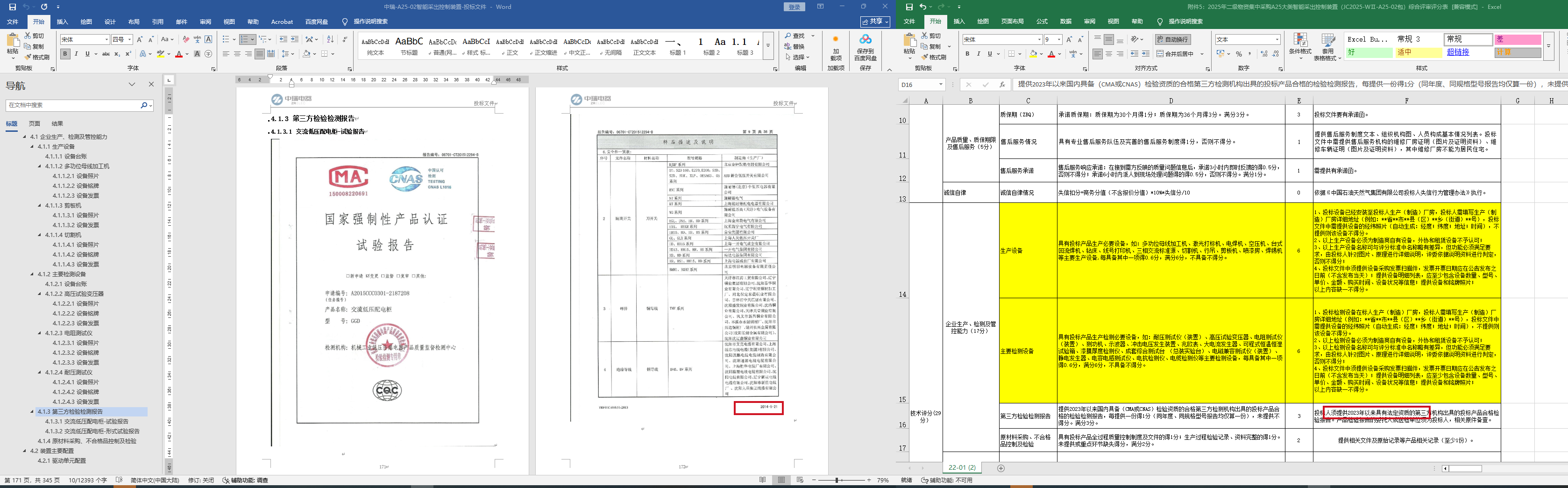Open the 审阅 tab in Word
The image size is (1568, 488).
coord(206,22)
